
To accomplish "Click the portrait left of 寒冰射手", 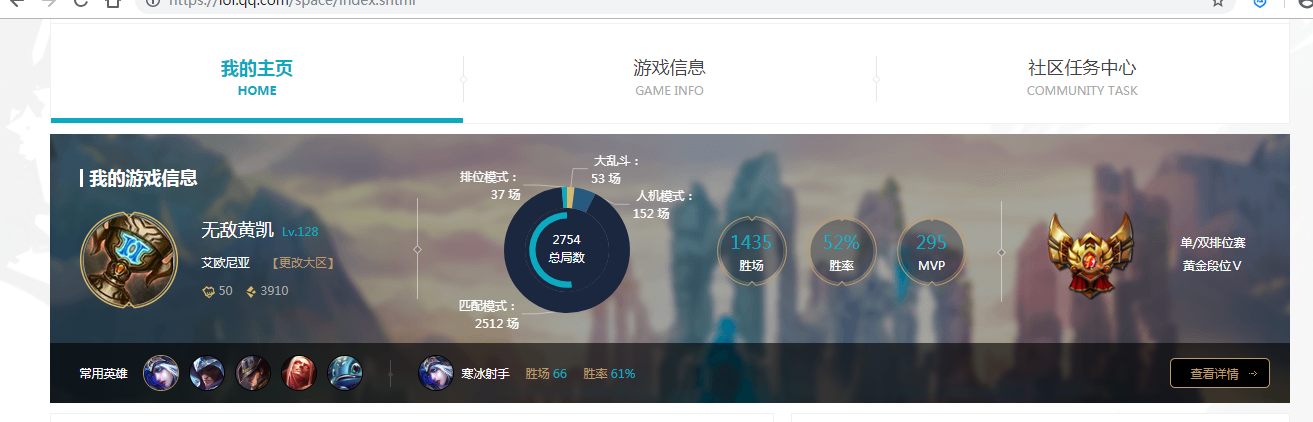I will coord(435,373).
